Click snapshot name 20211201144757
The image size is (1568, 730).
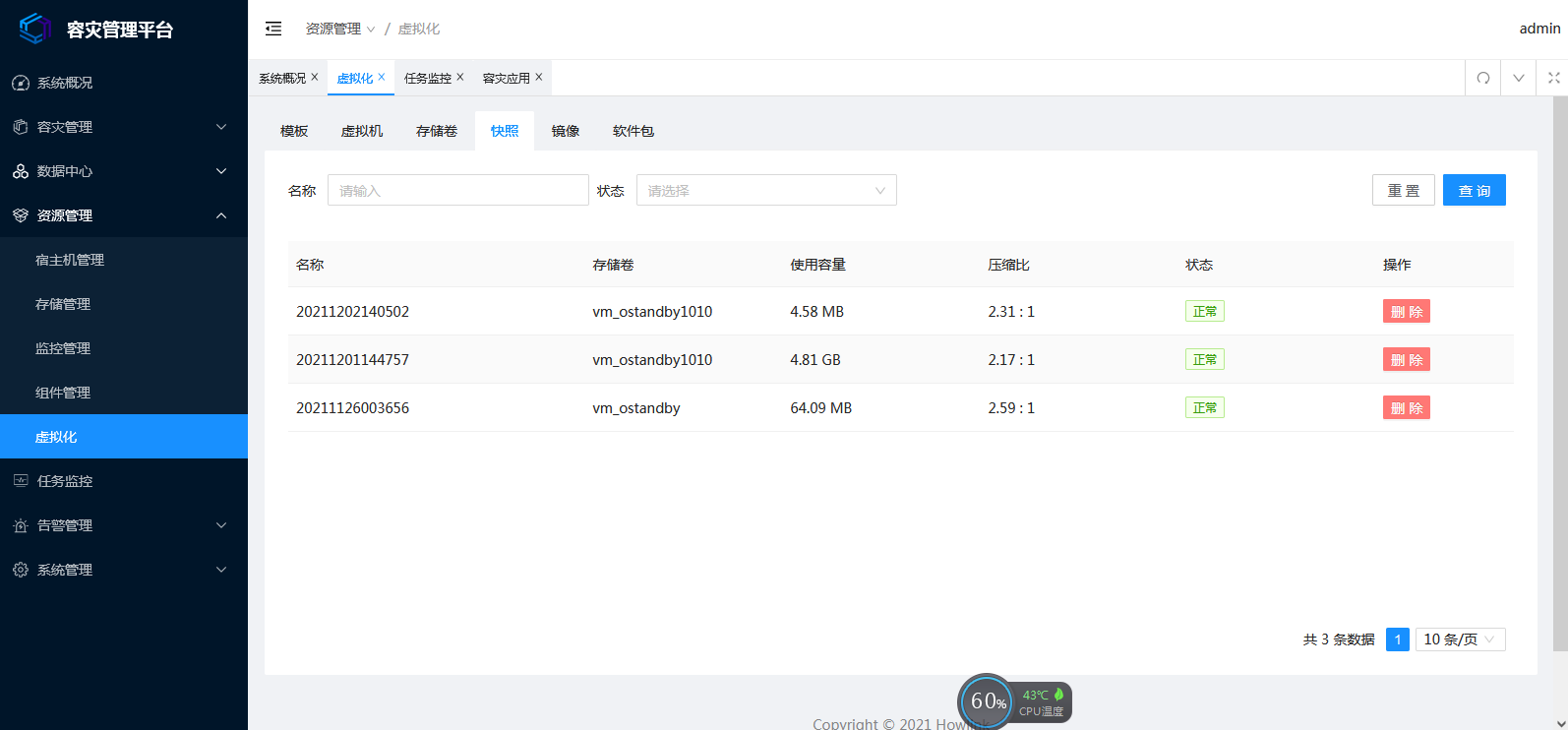[352, 359]
